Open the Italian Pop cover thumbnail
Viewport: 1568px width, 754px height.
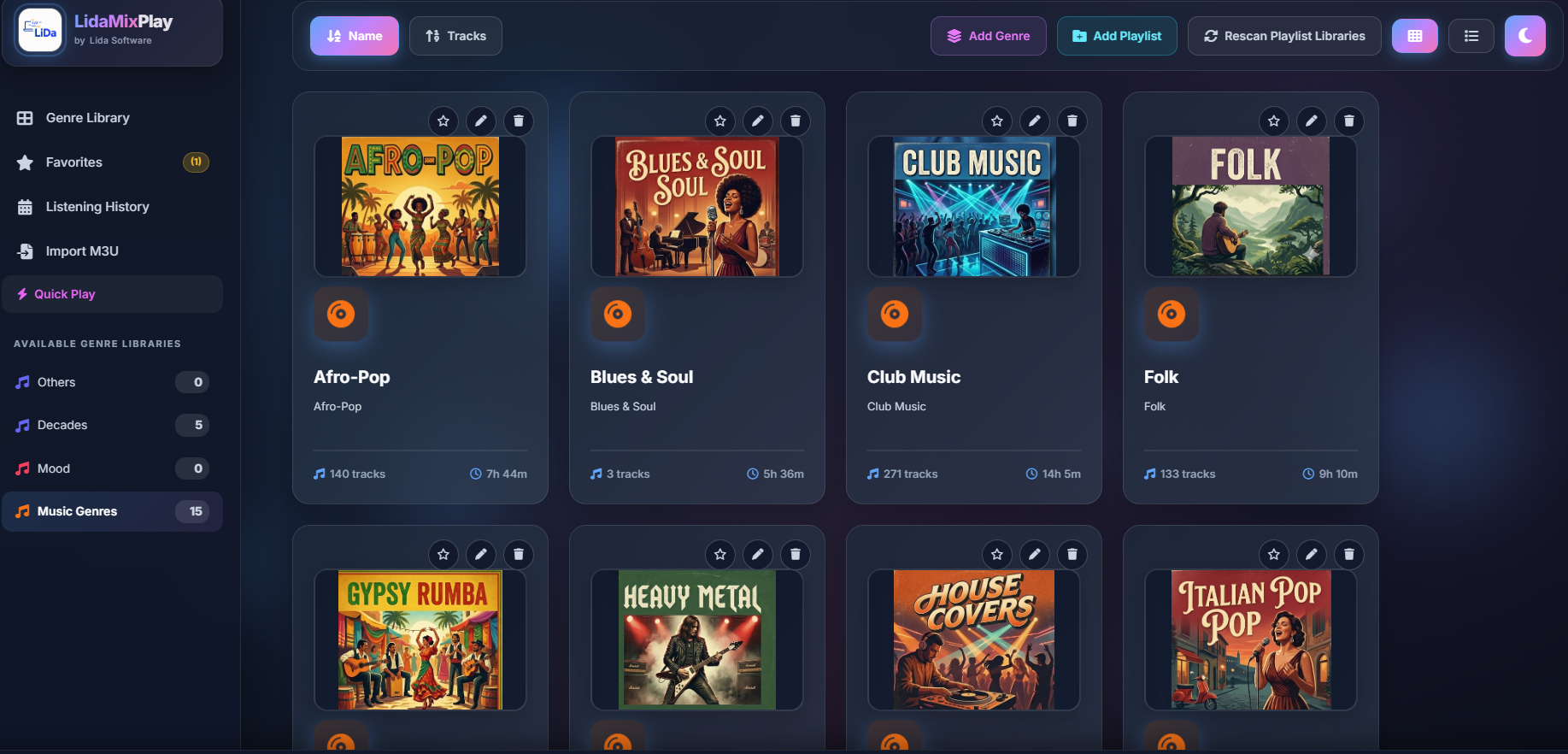pos(1251,640)
